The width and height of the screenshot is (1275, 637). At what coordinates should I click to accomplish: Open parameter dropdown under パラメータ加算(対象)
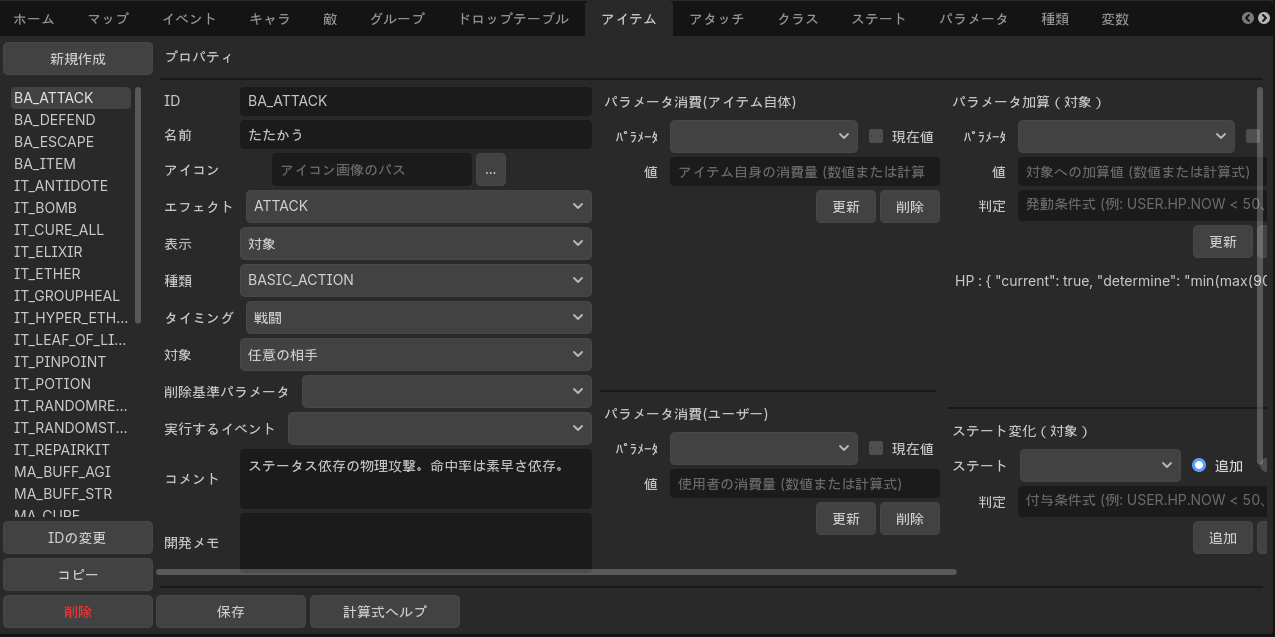1127,136
